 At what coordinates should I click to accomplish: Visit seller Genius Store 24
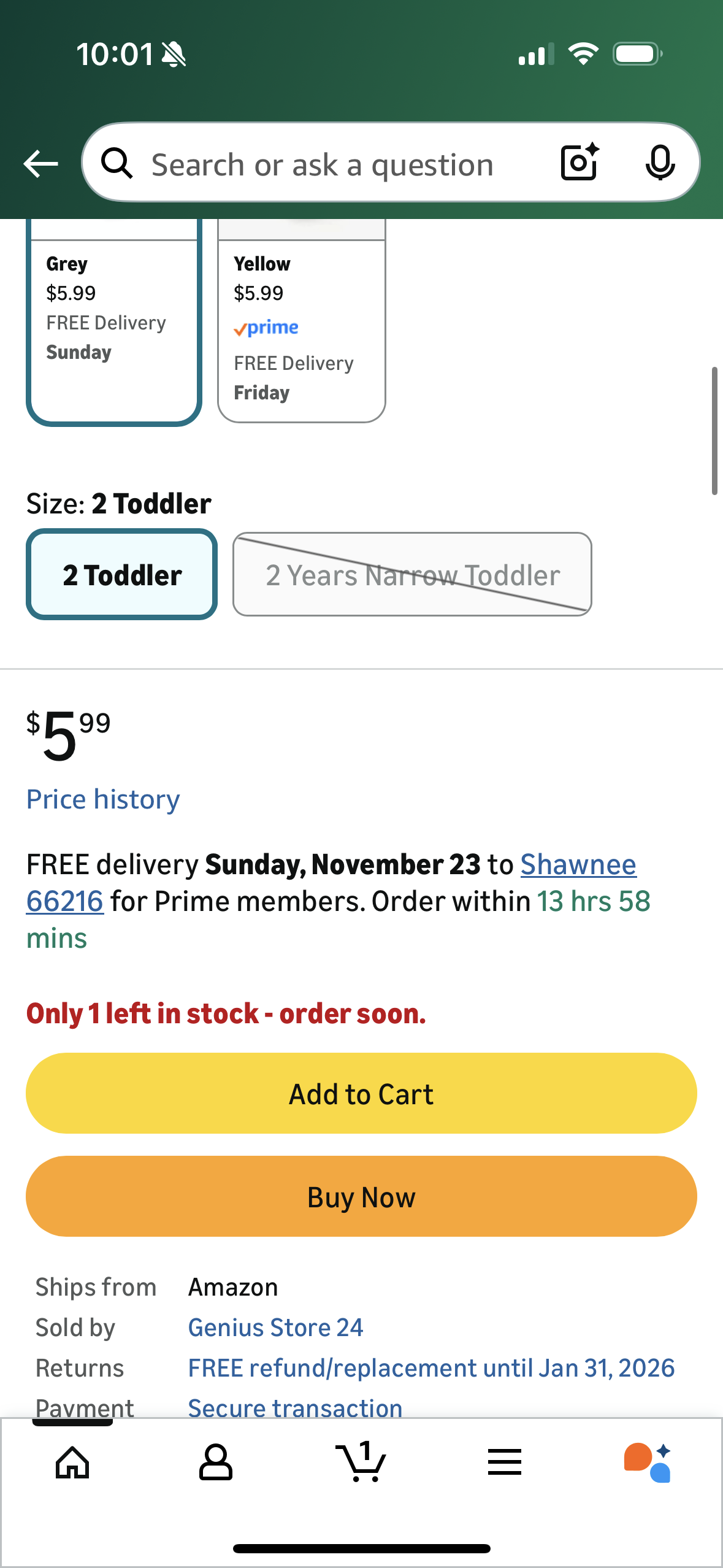point(275,1327)
